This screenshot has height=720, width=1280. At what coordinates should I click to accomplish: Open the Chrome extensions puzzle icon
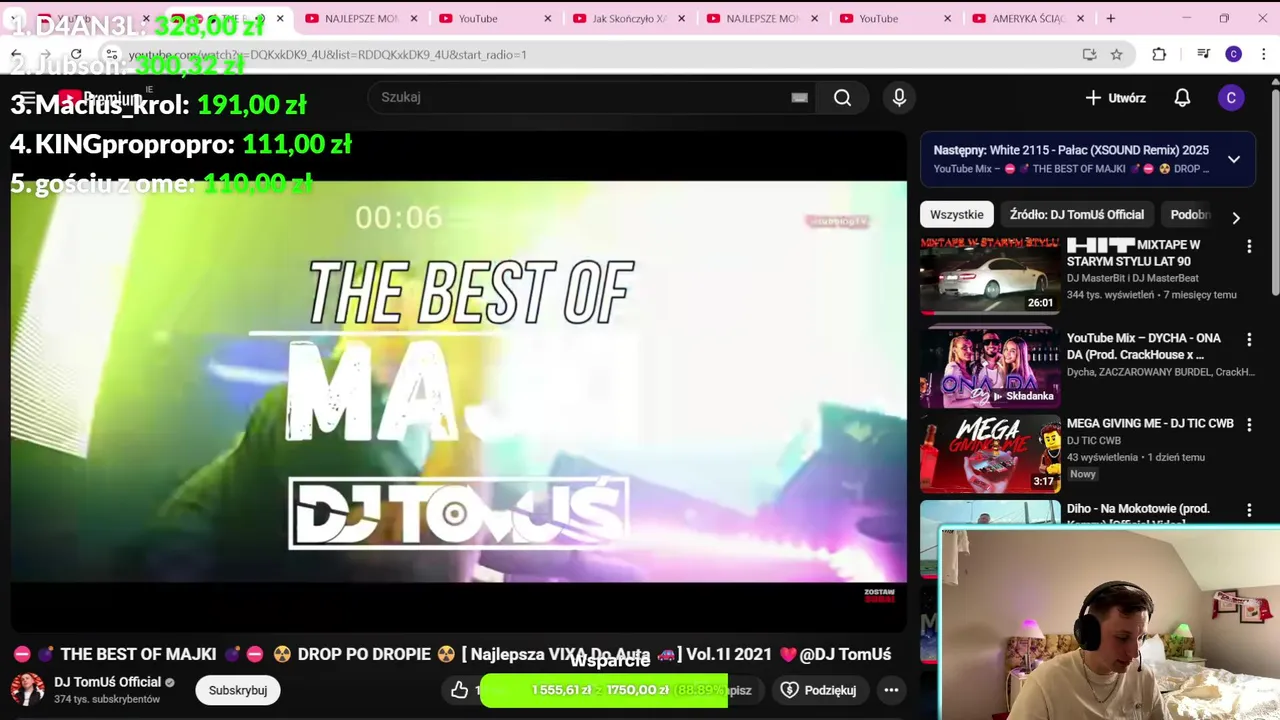[1159, 54]
